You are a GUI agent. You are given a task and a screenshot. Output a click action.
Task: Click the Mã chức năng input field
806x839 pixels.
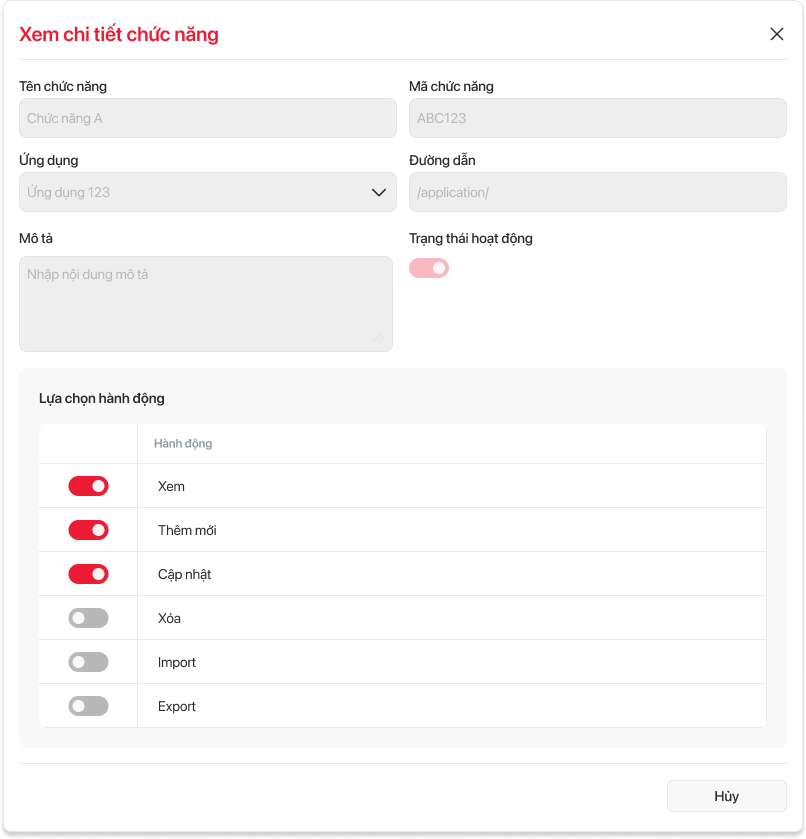(x=597, y=118)
